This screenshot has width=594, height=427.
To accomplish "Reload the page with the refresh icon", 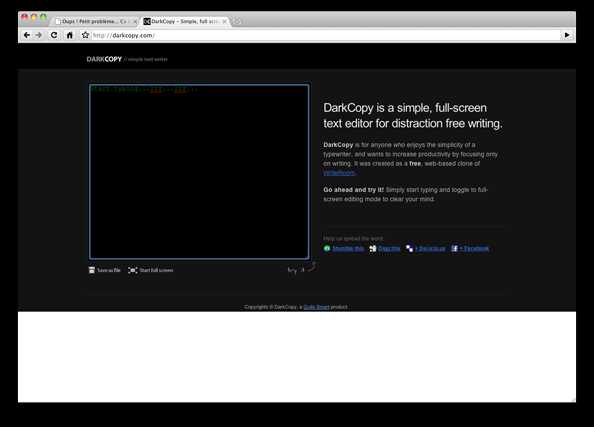I will [x=54, y=35].
